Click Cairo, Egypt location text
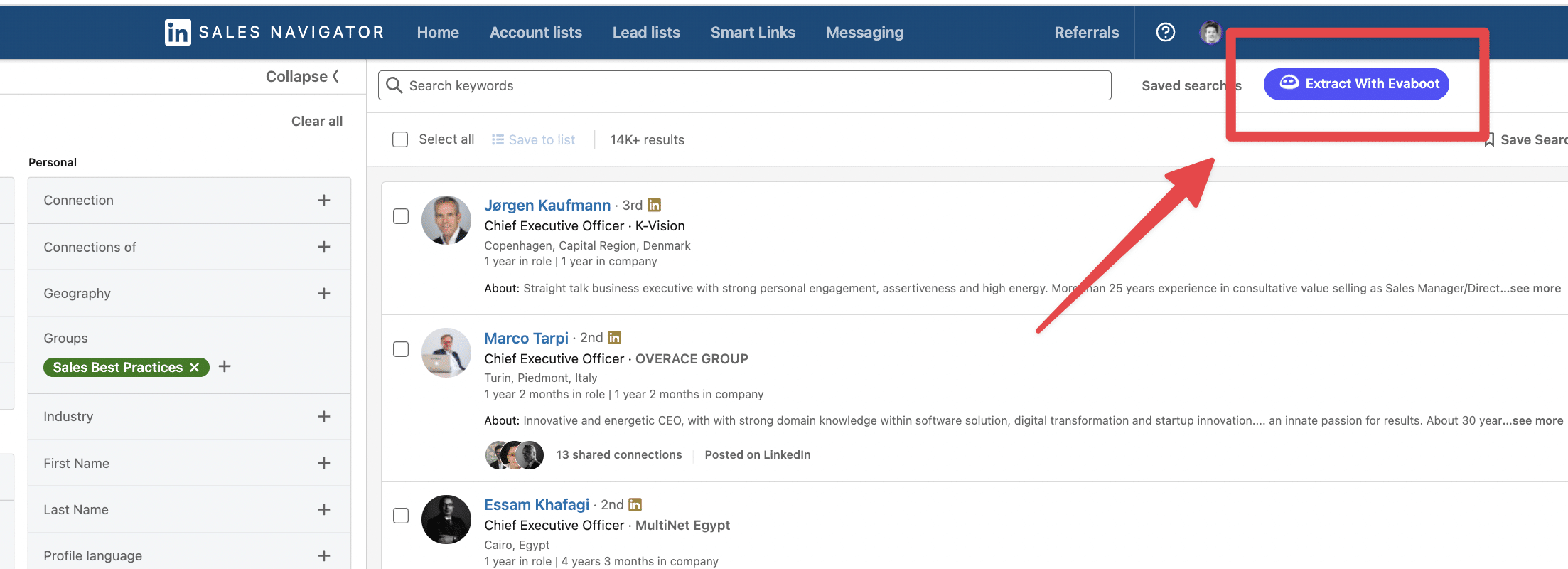1568x569 pixels. pos(517,545)
